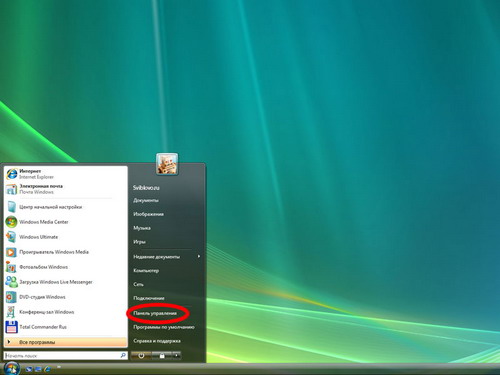500x375 pixels.
Task: Open Компьютер
Action: (x=146, y=271)
